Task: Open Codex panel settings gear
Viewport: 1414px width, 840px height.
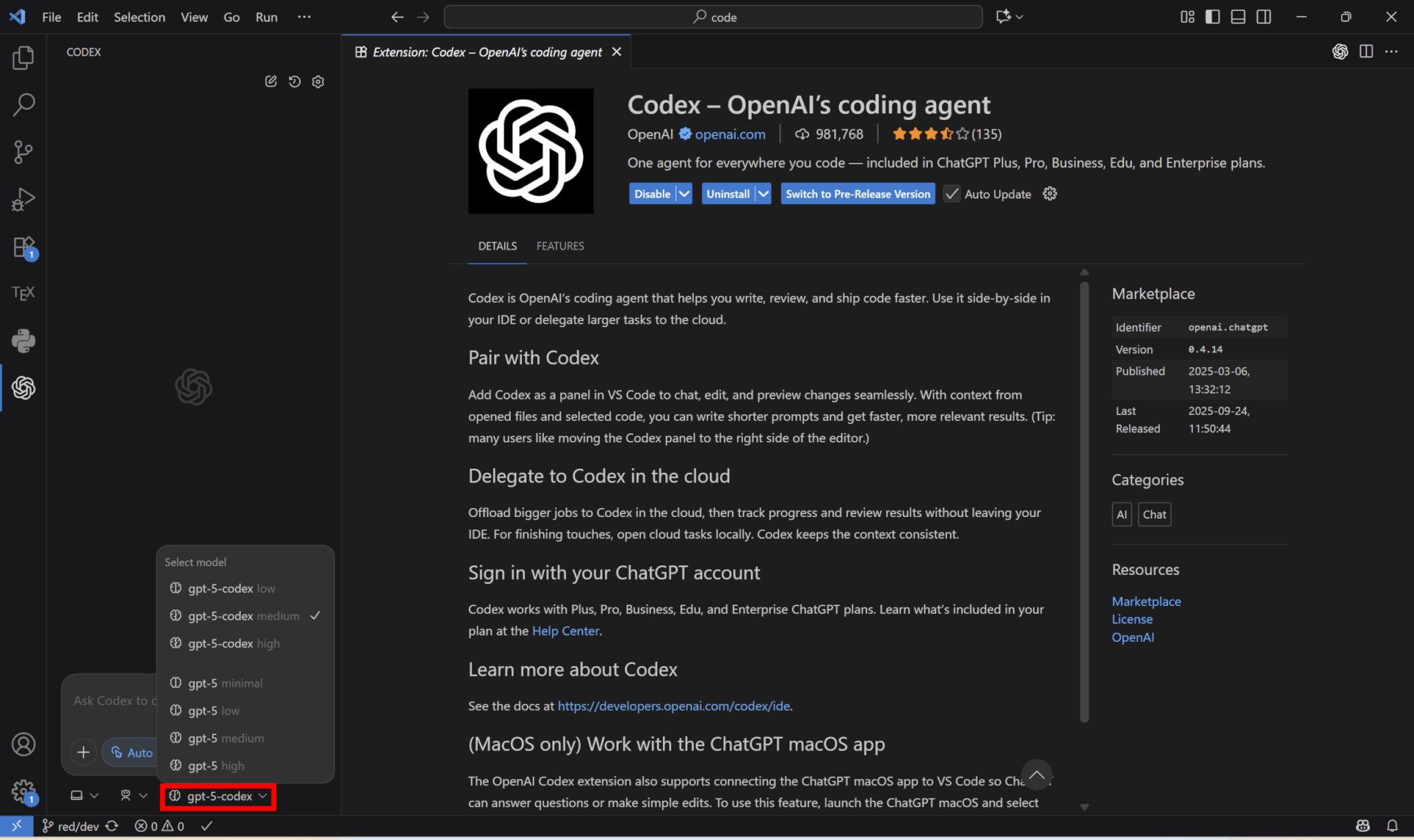Action: [318, 81]
